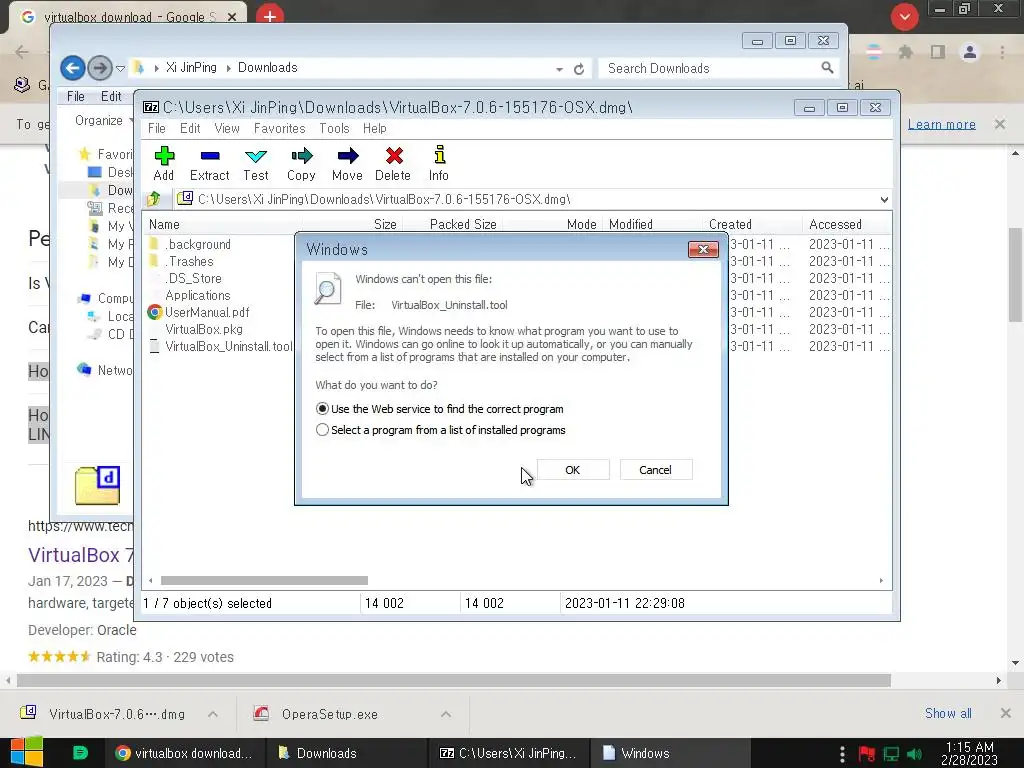Select the UserManual.pdf file
The height and width of the screenshot is (768, 1024).
(207, 312)
